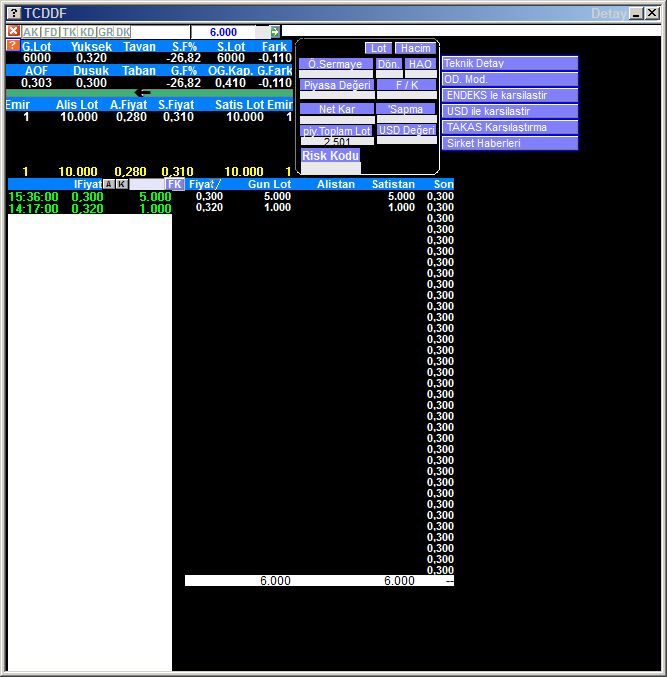
Task: Click the Gun Lot total 6.000 in white footer
Action: [275, 581]
